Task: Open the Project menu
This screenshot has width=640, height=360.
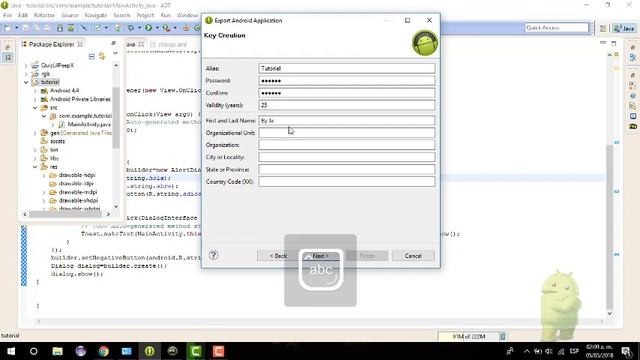Action: point(145,15)
